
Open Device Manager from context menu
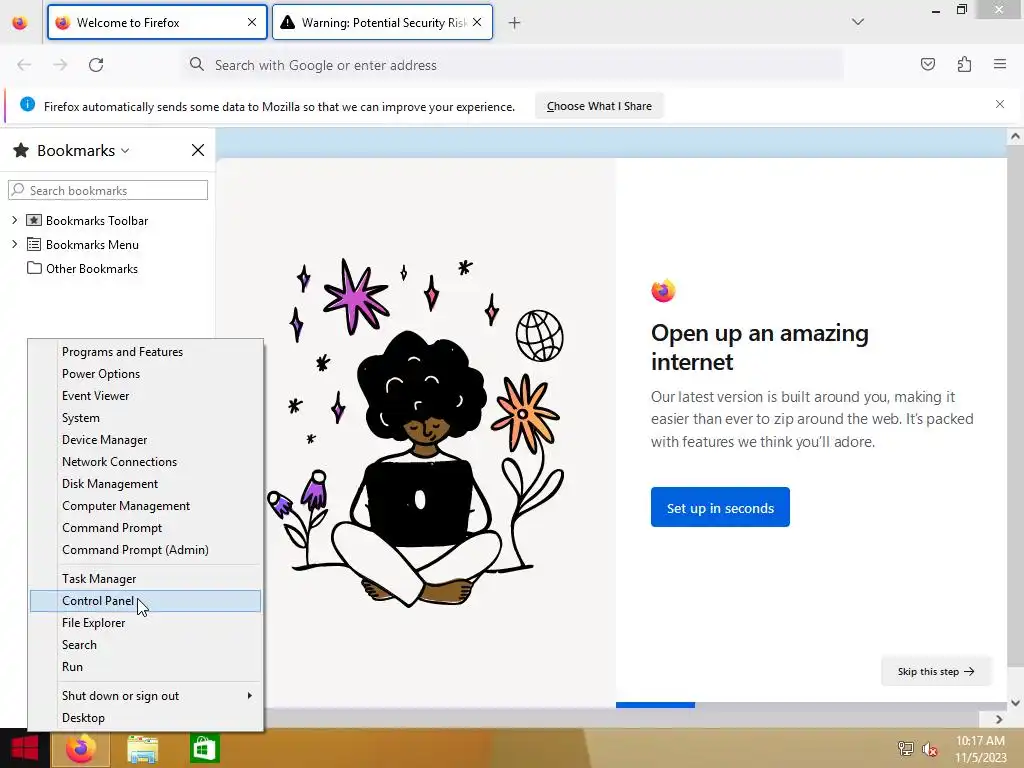[x=145, y=440]
